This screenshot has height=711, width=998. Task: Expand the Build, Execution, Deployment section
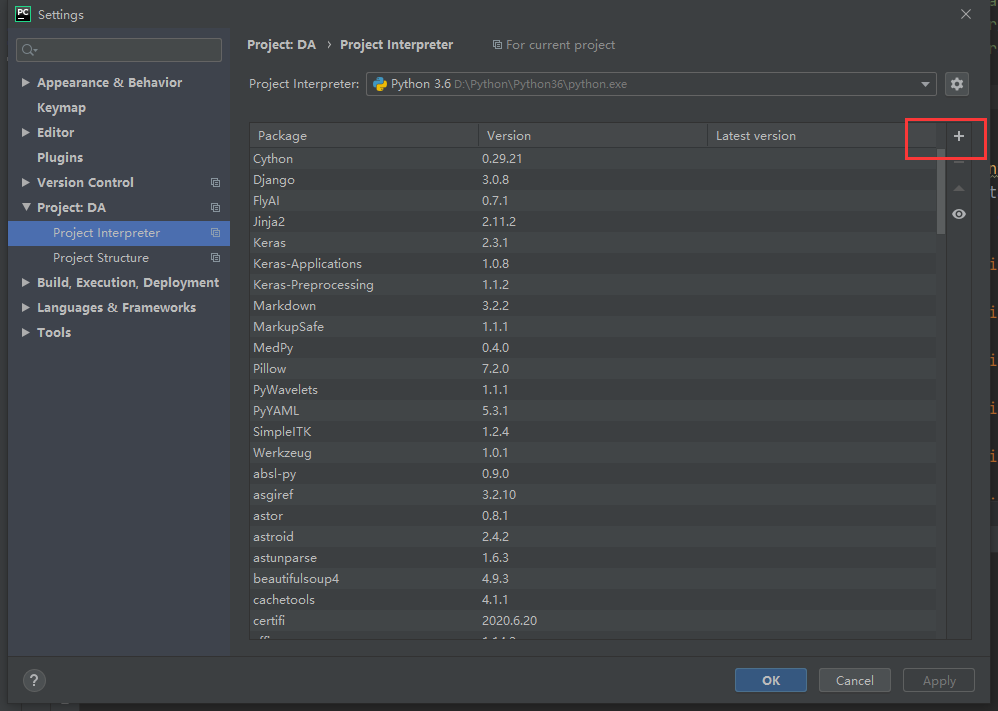point(25,283)
